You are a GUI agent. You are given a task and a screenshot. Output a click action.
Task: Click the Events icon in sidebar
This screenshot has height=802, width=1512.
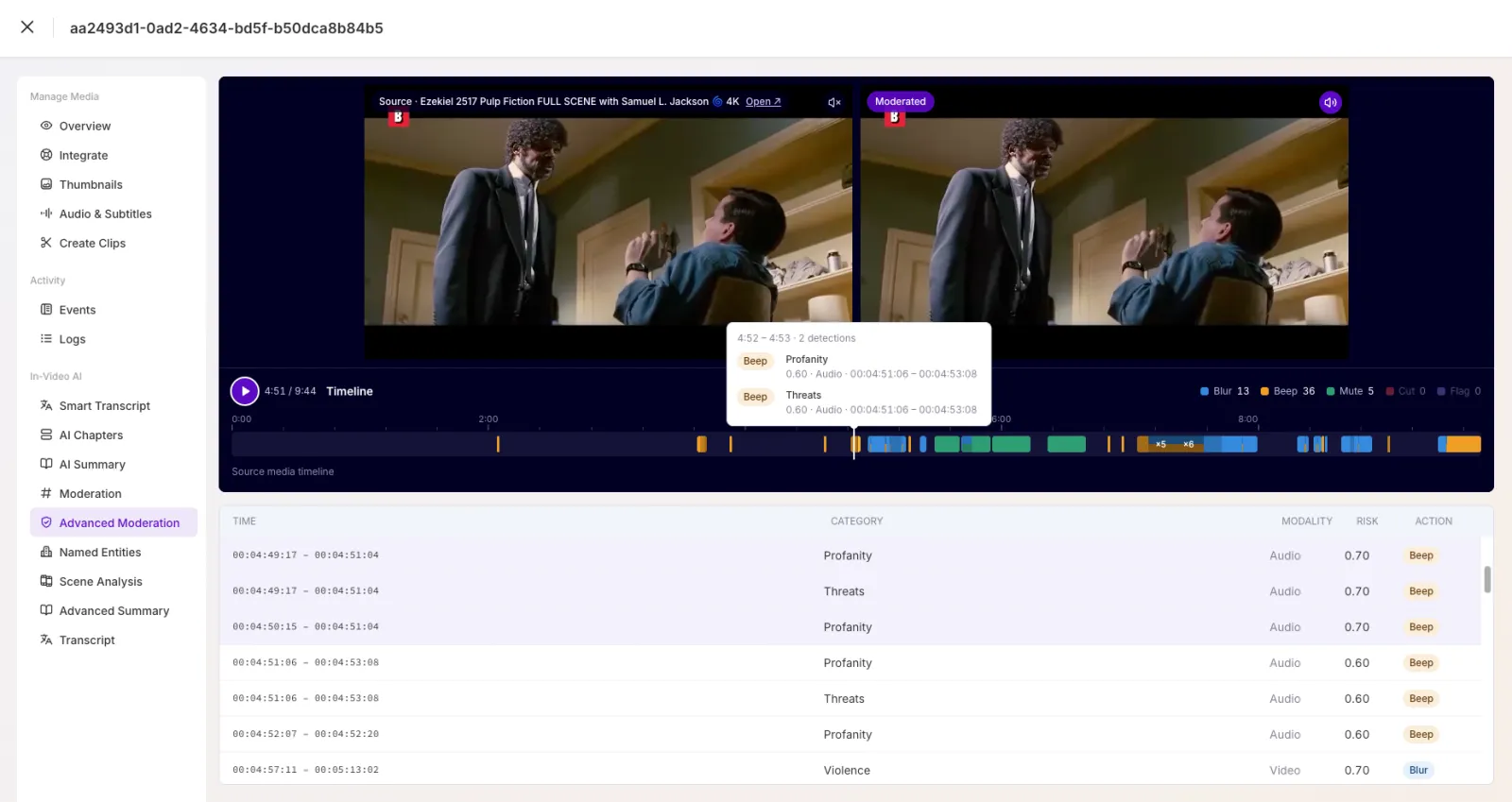point(45,310)
